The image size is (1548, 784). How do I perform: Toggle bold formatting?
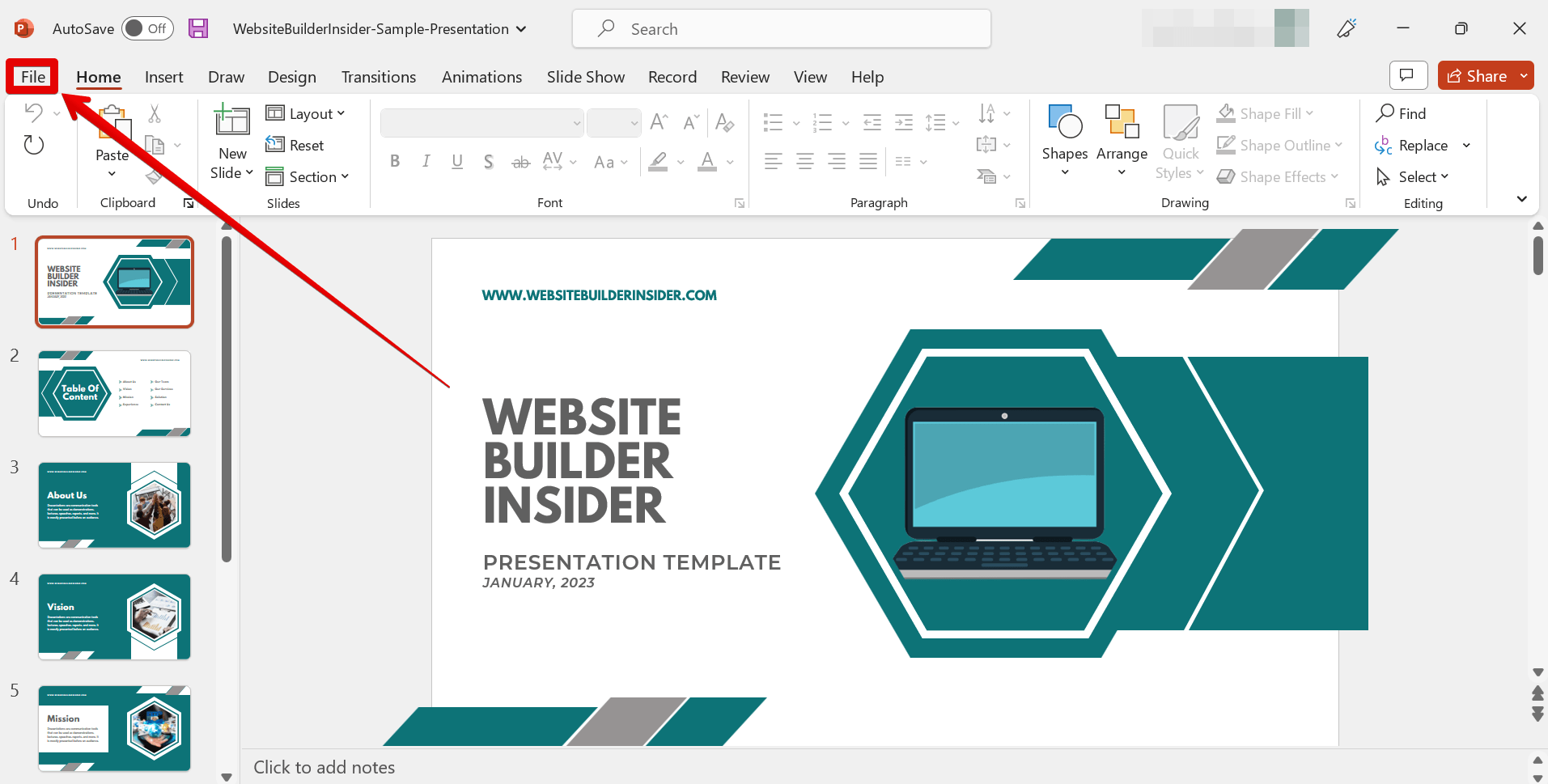[x=395, y=161]
